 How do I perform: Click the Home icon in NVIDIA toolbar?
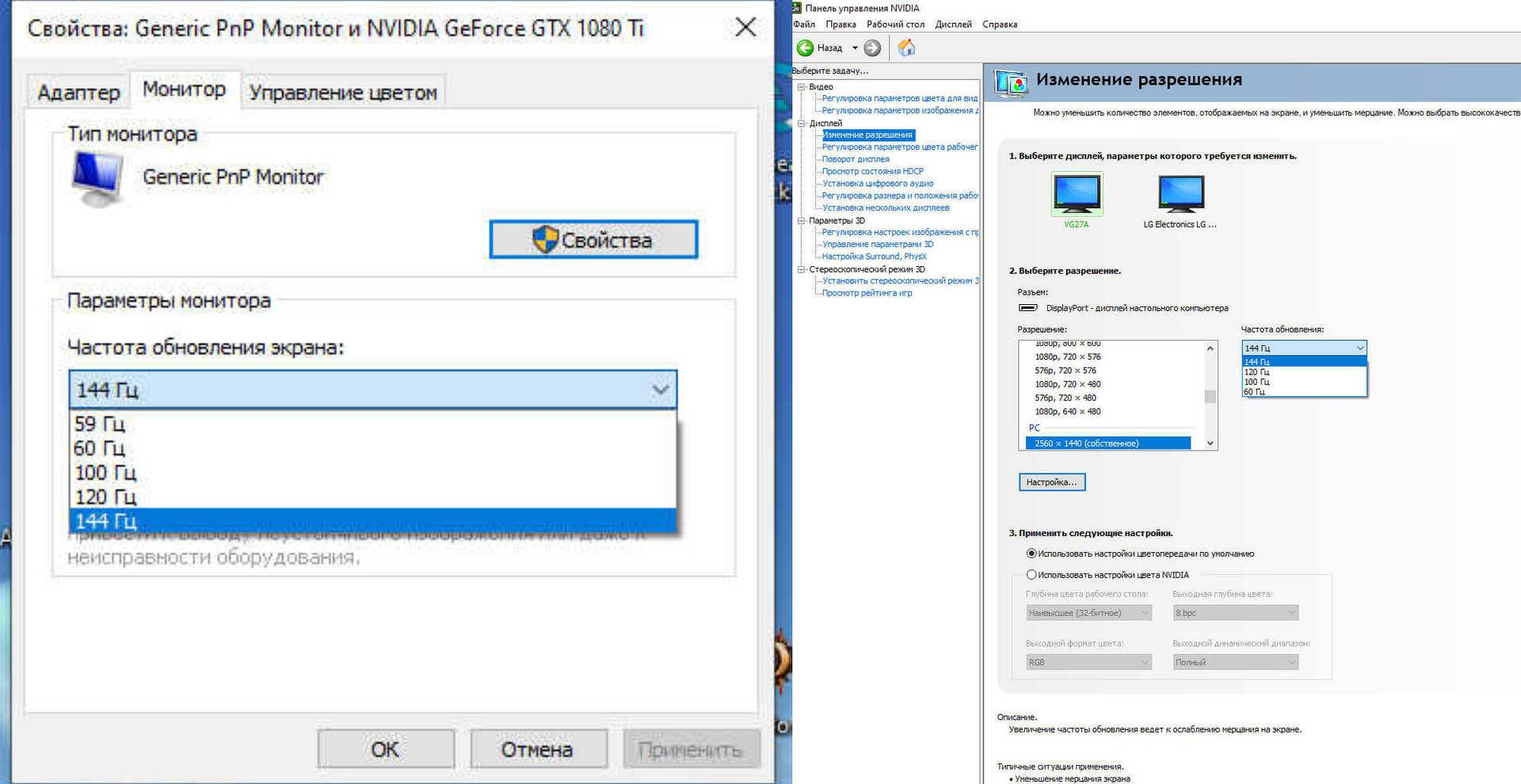906,48
